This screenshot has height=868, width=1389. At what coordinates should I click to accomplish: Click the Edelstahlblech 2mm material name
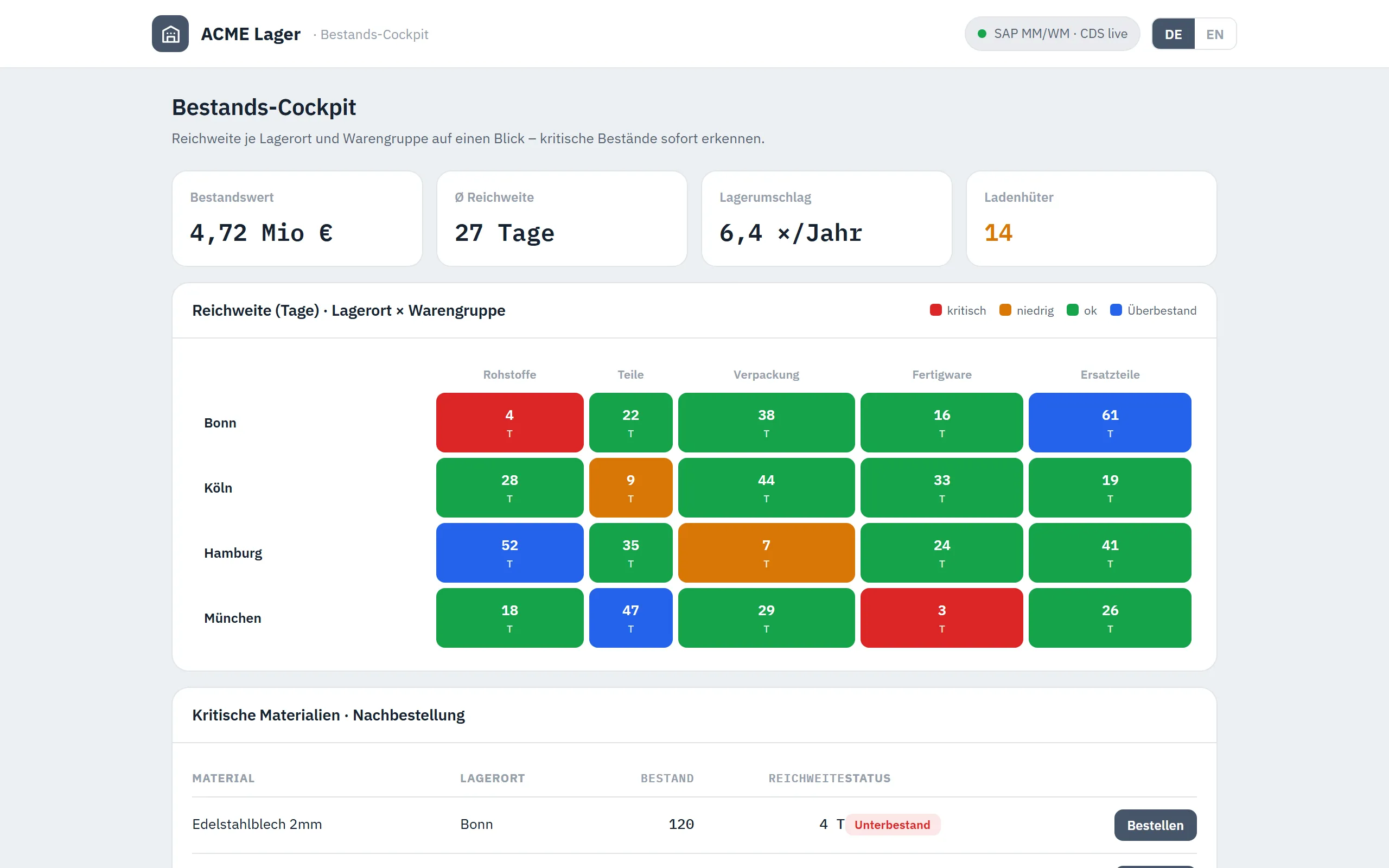coord(257,824)
